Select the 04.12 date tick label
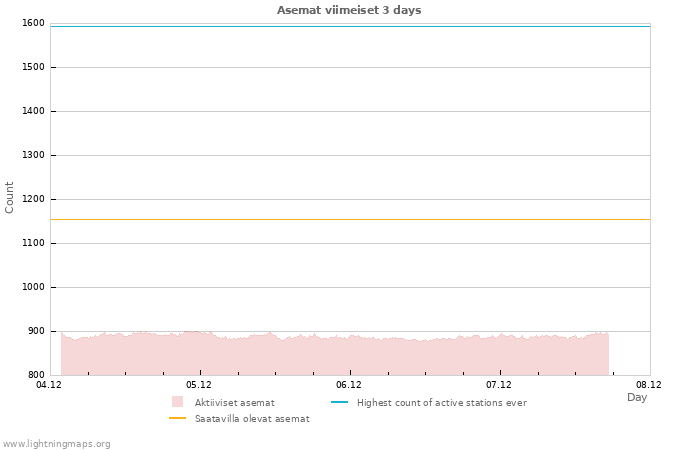This screenshot has height=450, width=700. 49,385
